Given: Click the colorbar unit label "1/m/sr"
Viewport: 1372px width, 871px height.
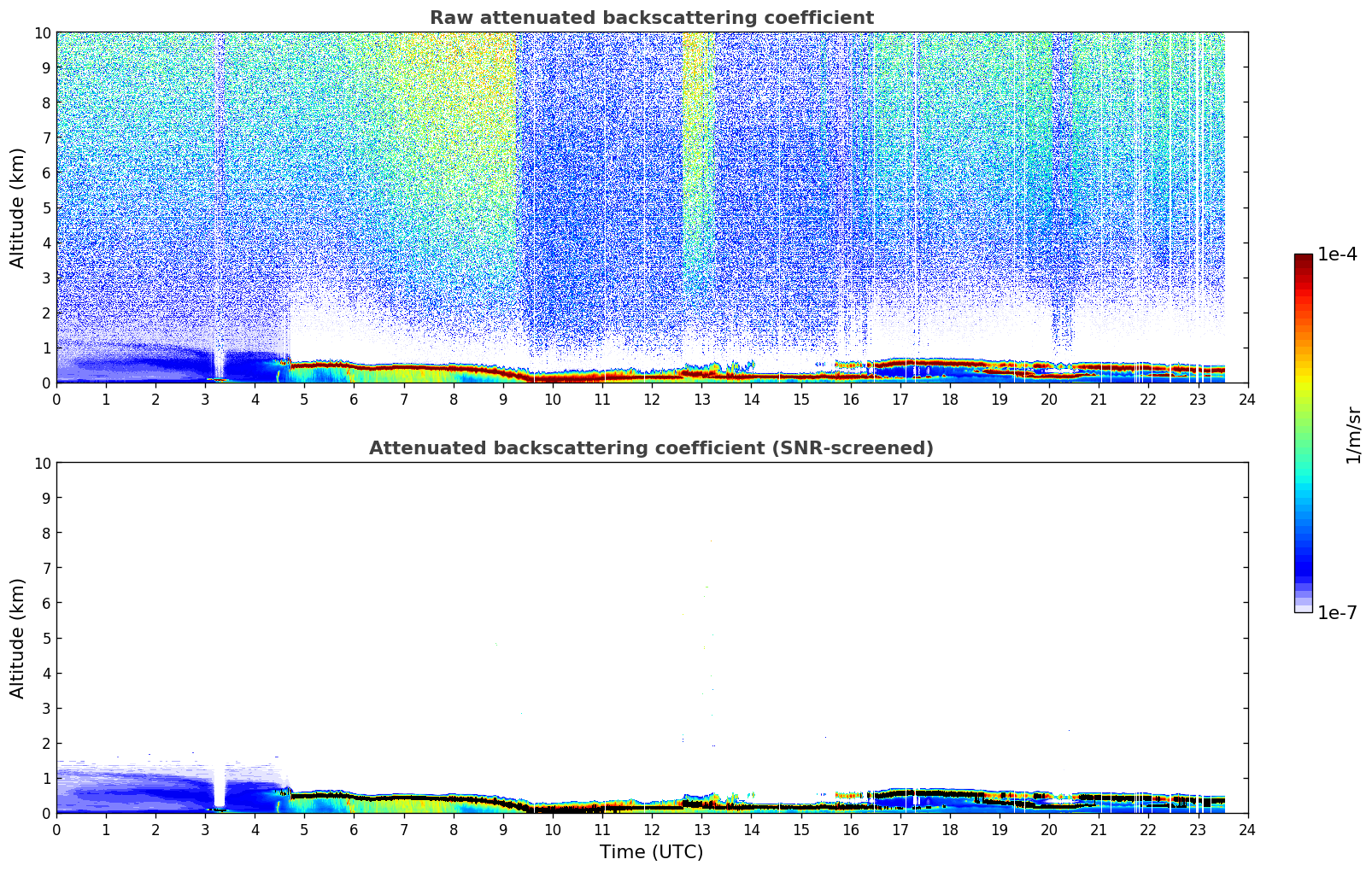Looking at the screenshot, I should (1352, 435).
